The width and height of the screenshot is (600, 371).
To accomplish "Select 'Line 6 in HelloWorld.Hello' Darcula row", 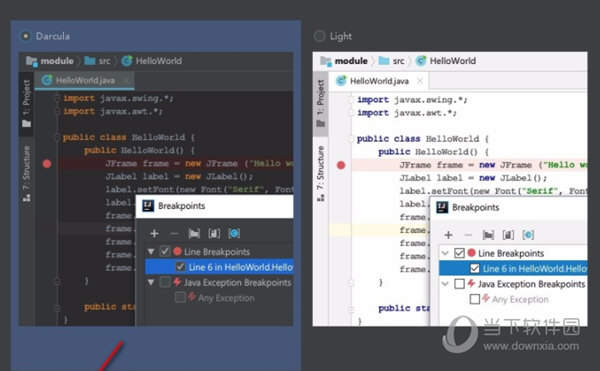I will pos(219,267).
